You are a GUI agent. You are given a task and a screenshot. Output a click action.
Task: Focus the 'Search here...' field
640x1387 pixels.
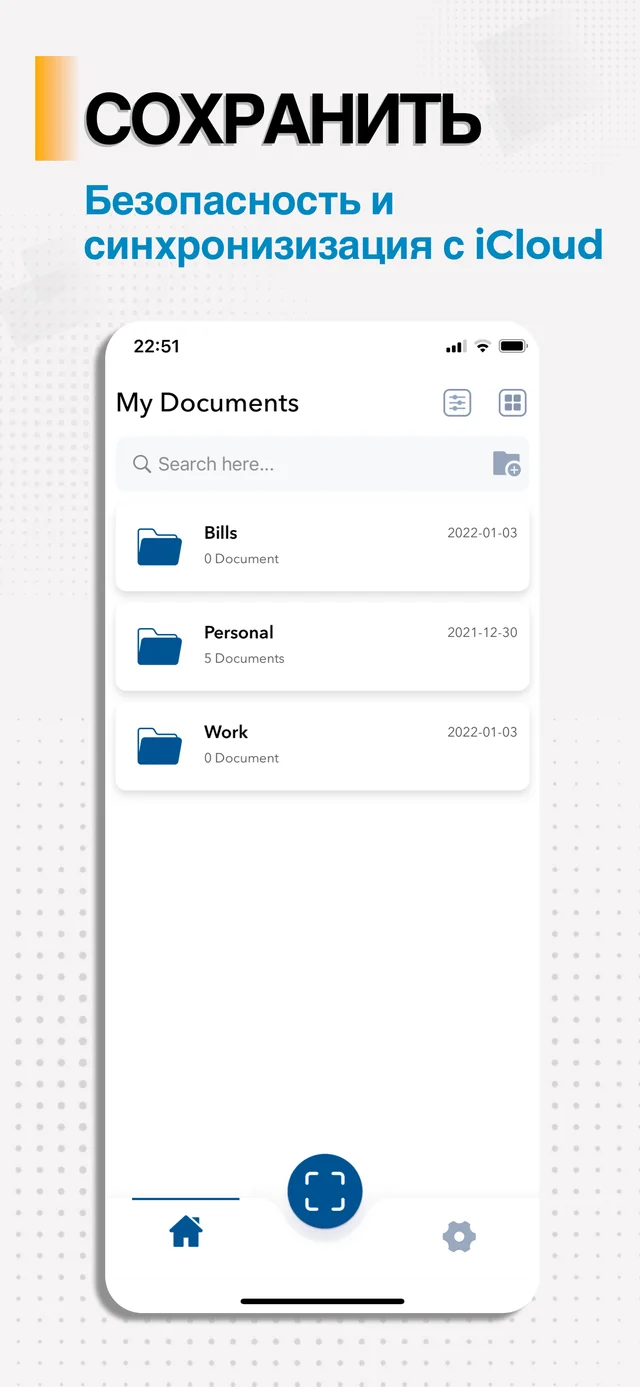(x=322, y=464)
